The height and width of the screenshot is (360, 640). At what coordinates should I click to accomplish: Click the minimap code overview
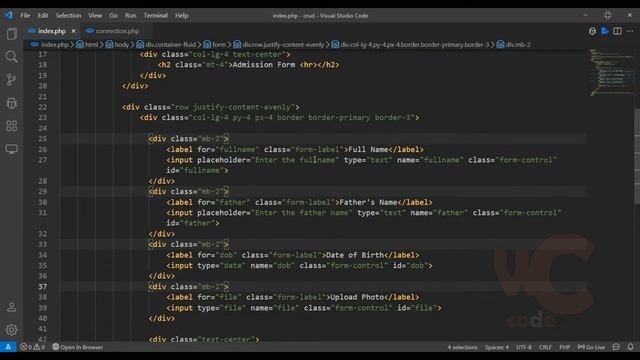coord(611,72)
